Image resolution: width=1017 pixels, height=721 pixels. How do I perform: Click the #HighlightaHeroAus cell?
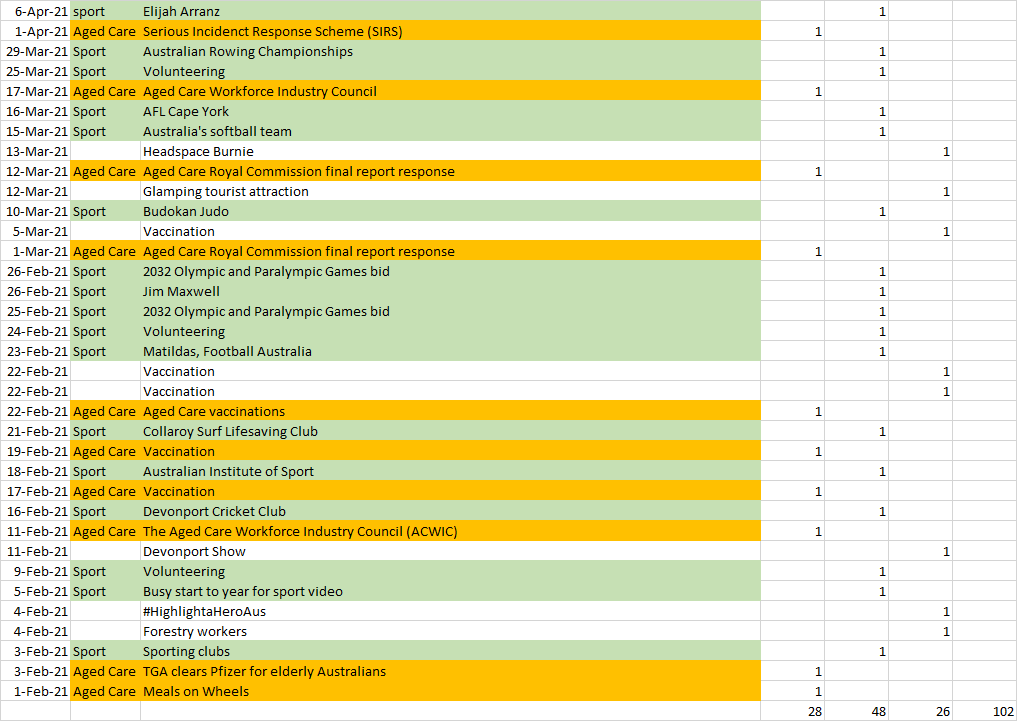[450, 611]
